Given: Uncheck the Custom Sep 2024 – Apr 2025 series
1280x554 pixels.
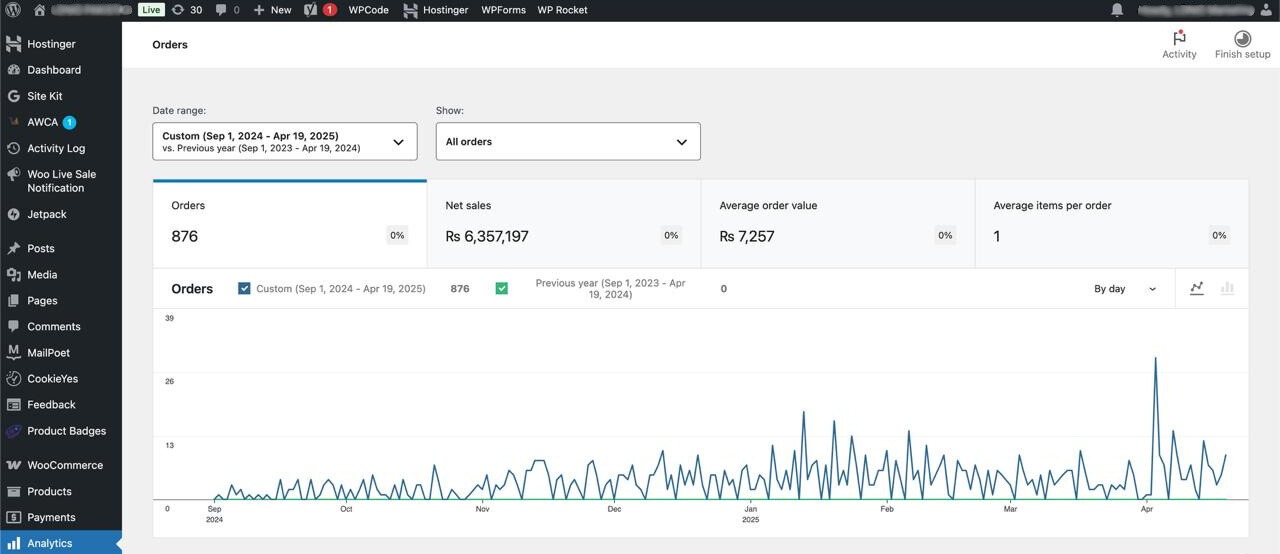Looking at the screenshot, I should pos(244,288).
